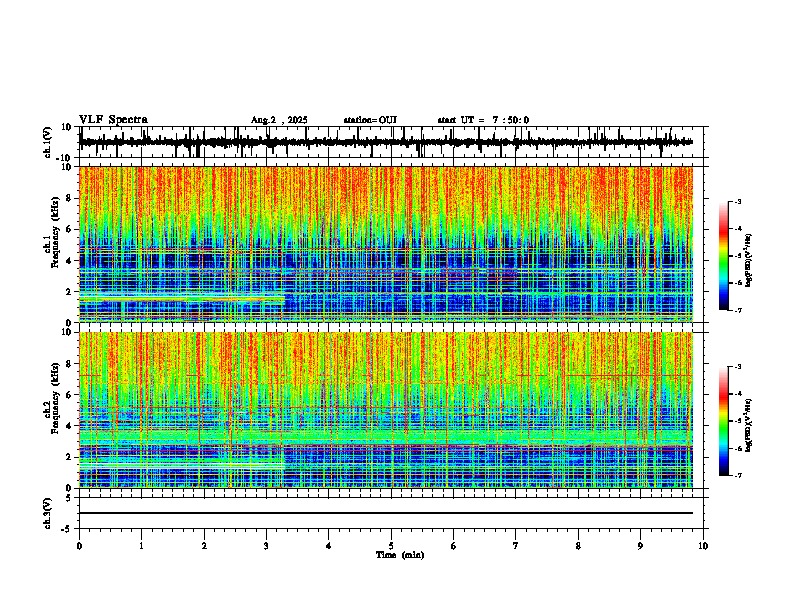The height and width of the screenshot is (612, 792).
Task: Click the ch.1 voltage waveform trace
Action: [x=386, y=142]
